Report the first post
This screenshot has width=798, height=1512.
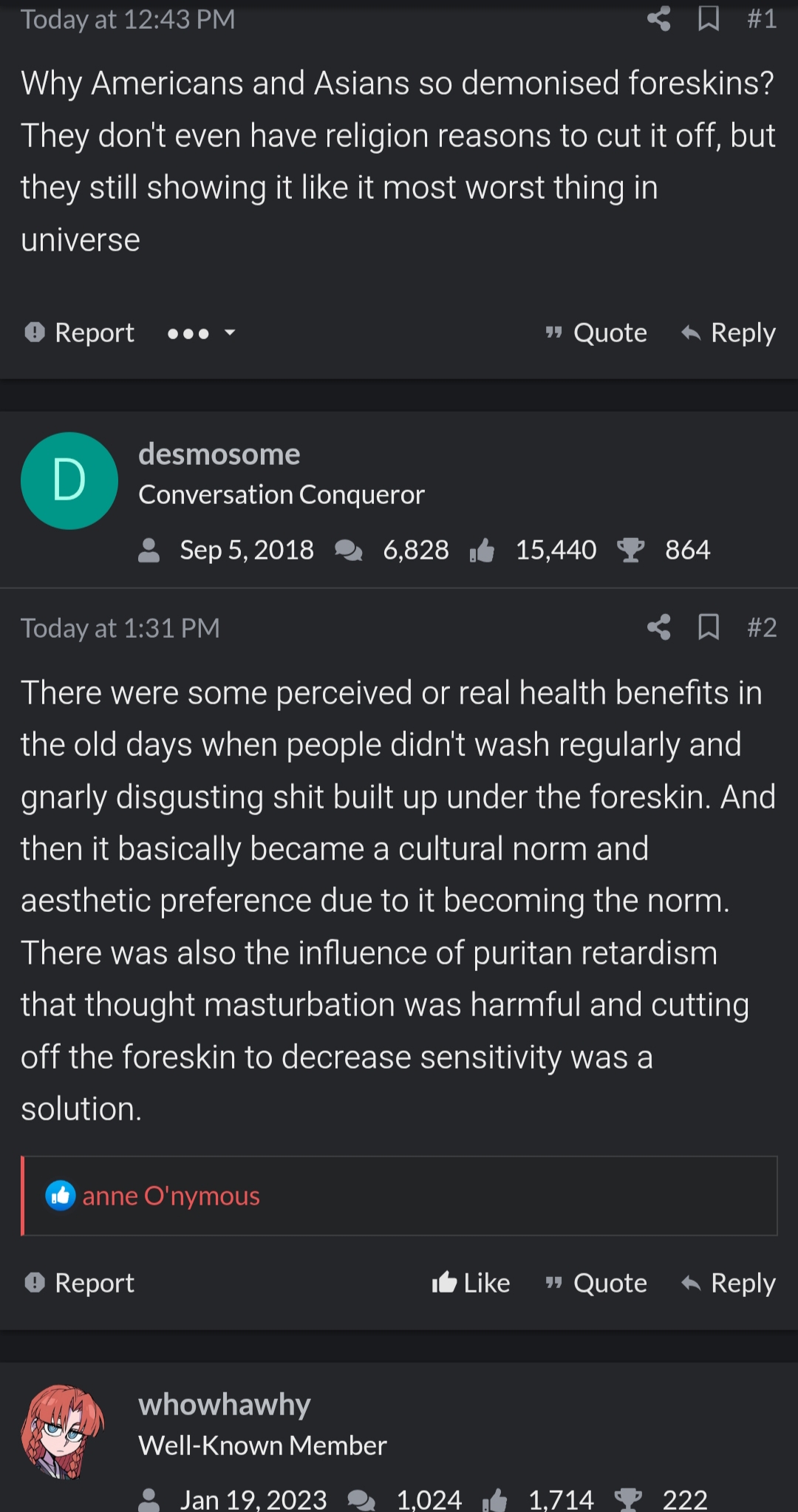[80, 333]
